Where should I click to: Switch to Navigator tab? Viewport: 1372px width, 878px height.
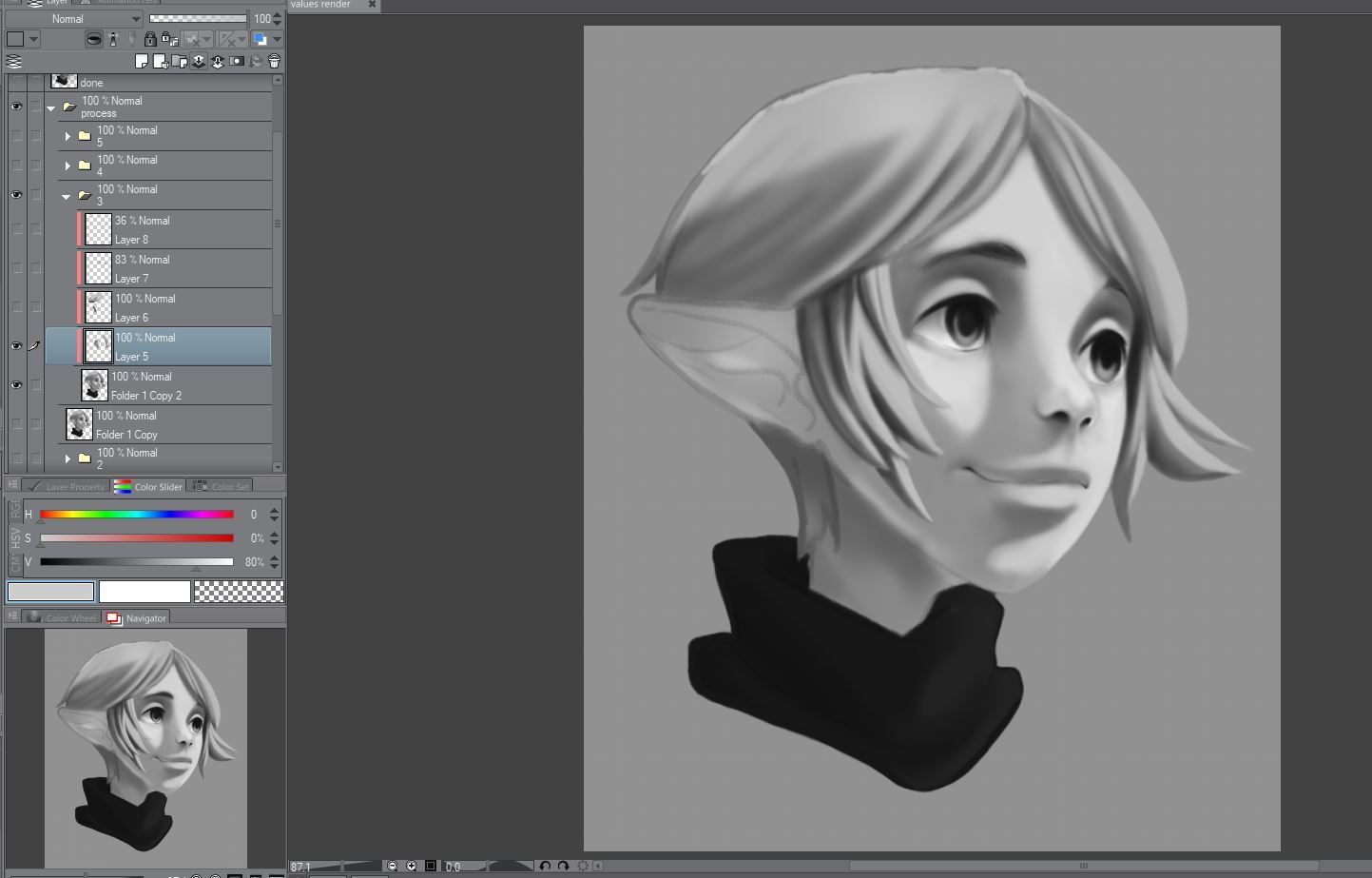point(137,617)
